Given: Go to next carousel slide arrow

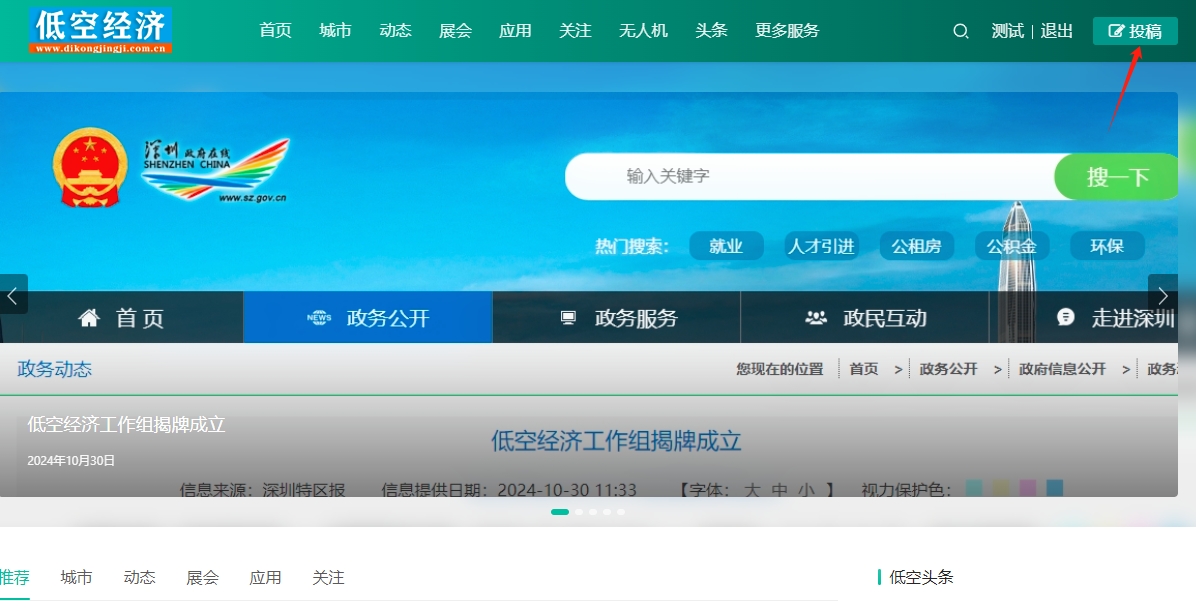Looking at the screenshot, I should pyautogui.click(x=1162, y=294).
